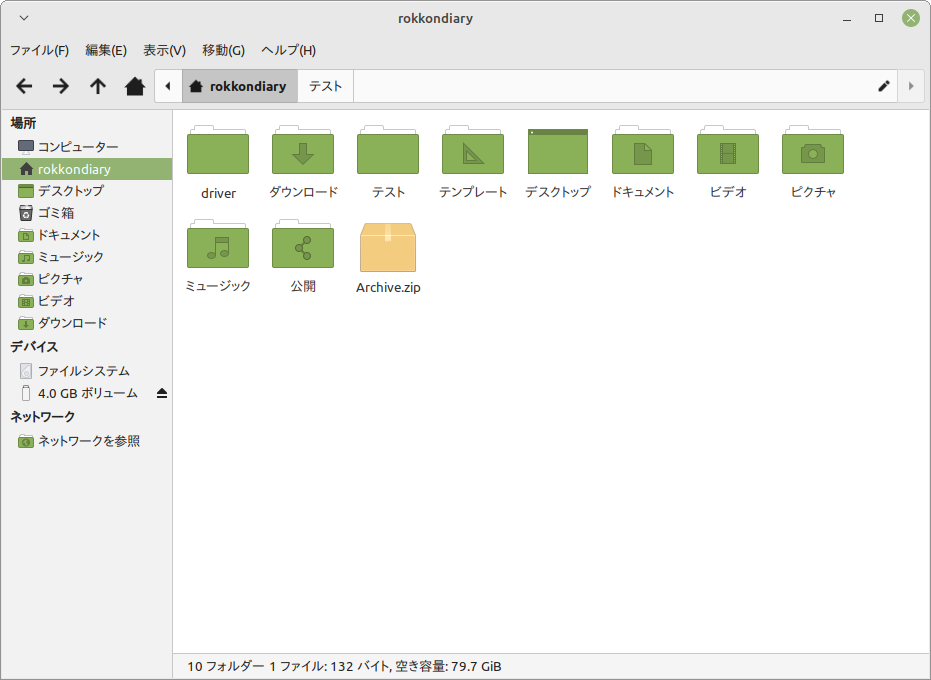Image resolution: width=931 pixels, height=680 pixels.
Task: Open 4.0 GB ボリューム in sidebar
Action: coord(87,393)
